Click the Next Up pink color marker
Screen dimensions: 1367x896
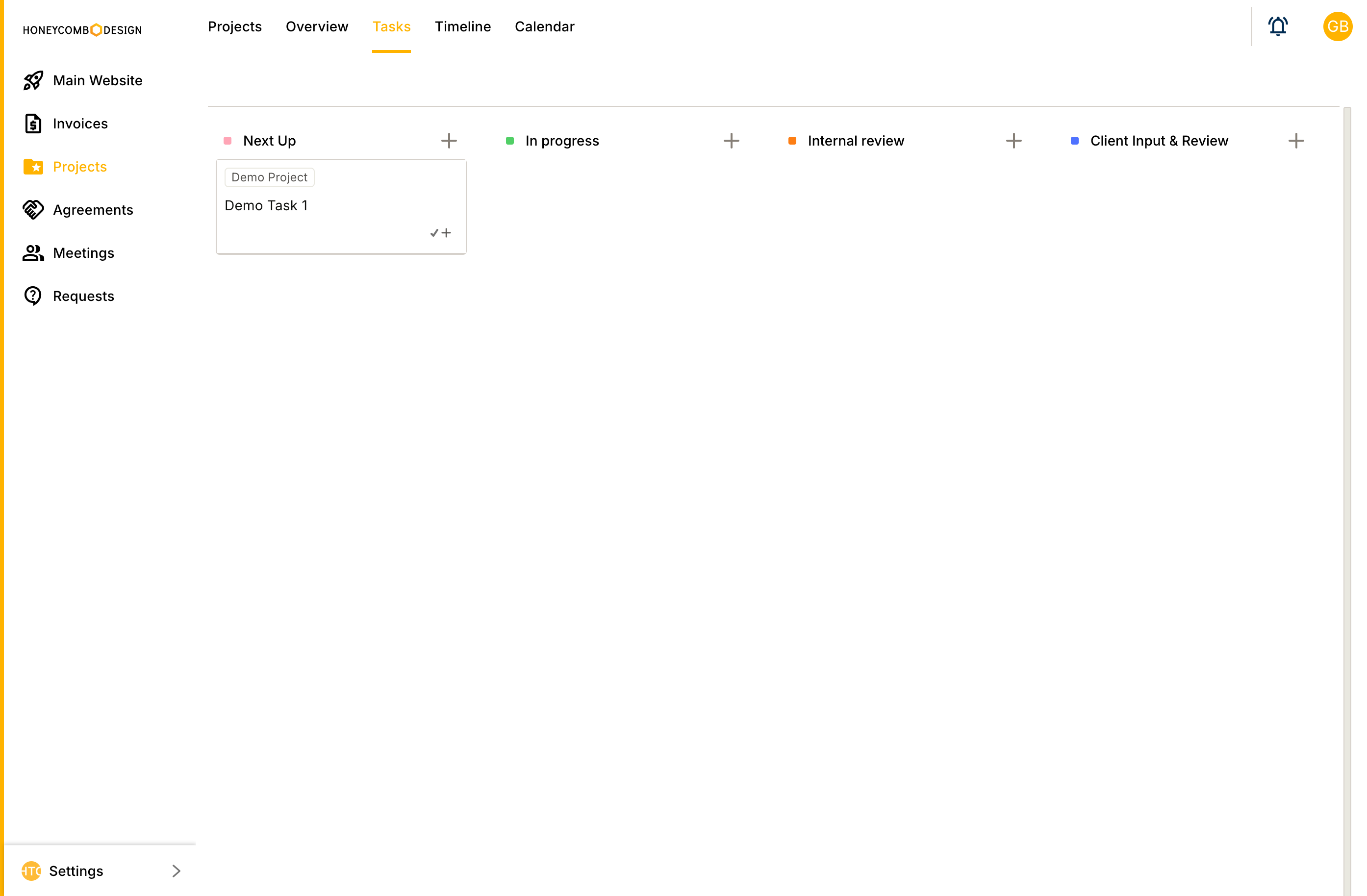point(228,141)
